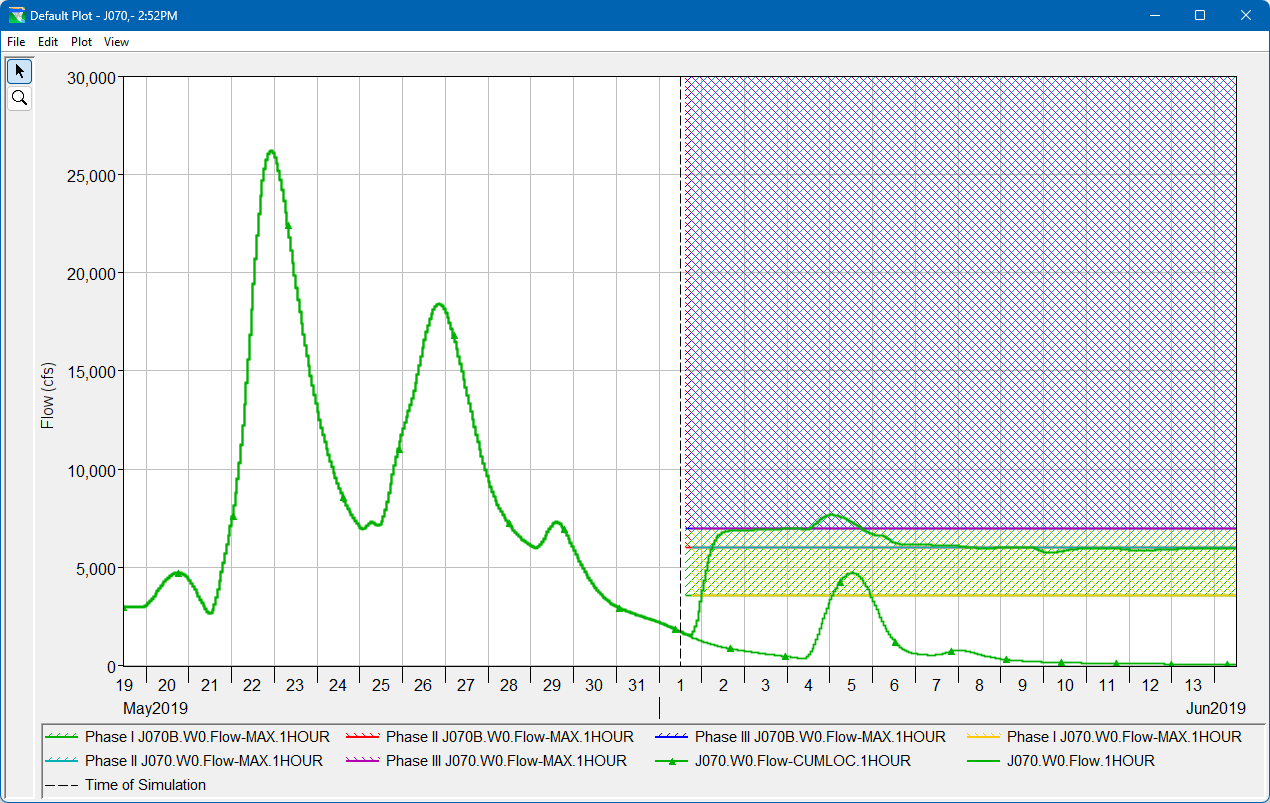
Task: Click the x-axis date label 22
Action: 252,685
